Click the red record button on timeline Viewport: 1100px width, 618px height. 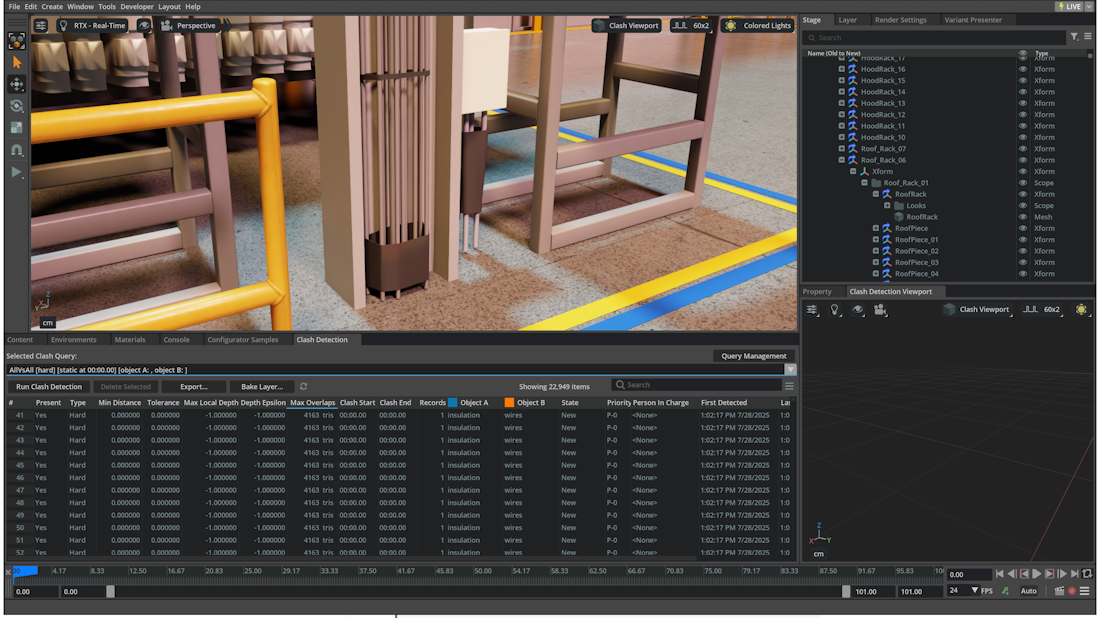pos(1072,591)
